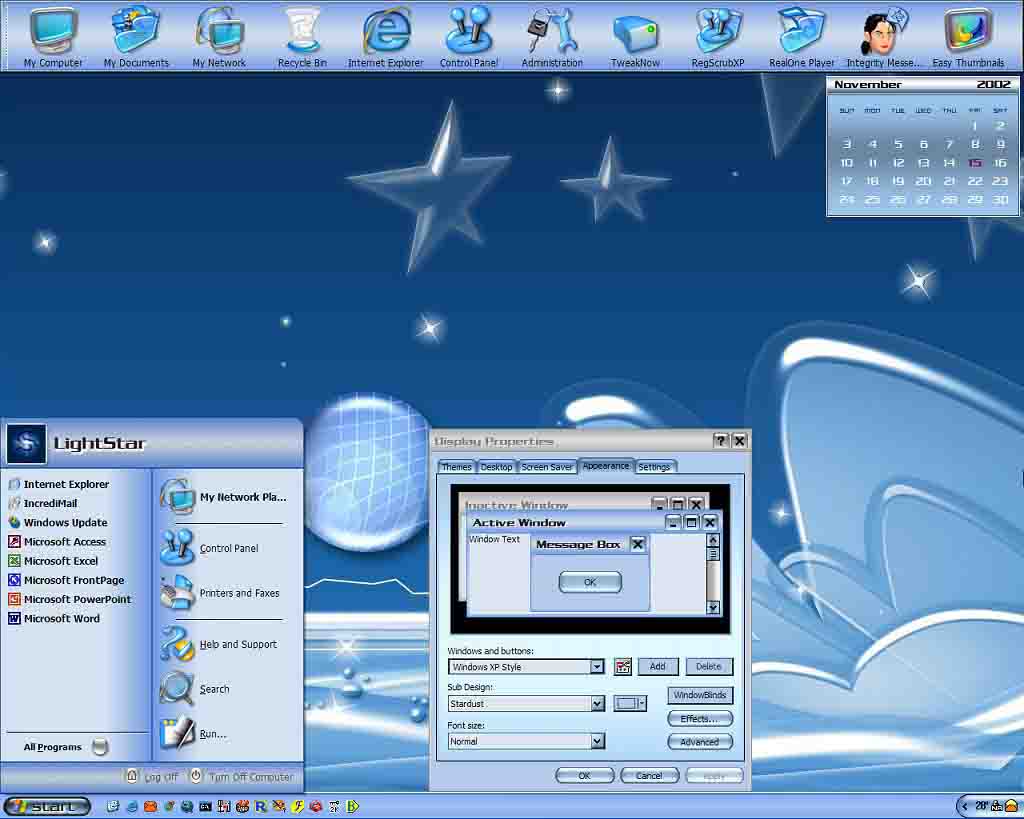
Task: Switch to the Screen Saver tab
Action: [x=547, y=467]
